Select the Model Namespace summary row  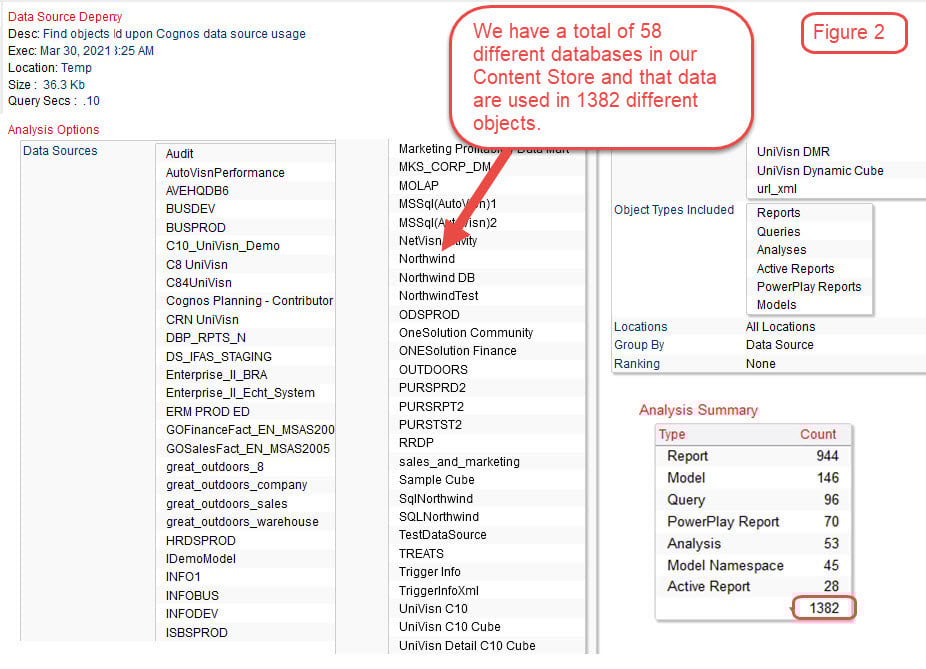[753, 565]
